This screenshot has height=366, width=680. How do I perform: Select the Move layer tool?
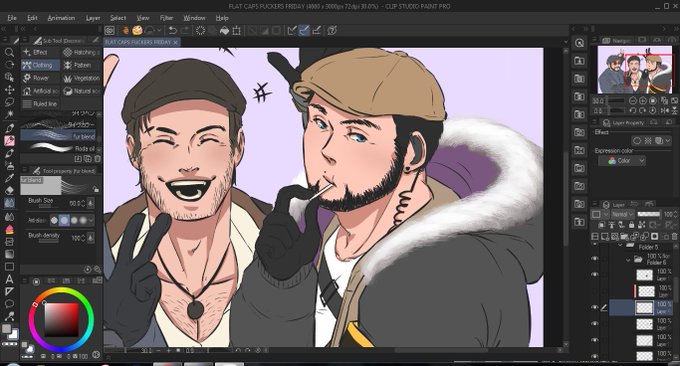coord(9,90)
